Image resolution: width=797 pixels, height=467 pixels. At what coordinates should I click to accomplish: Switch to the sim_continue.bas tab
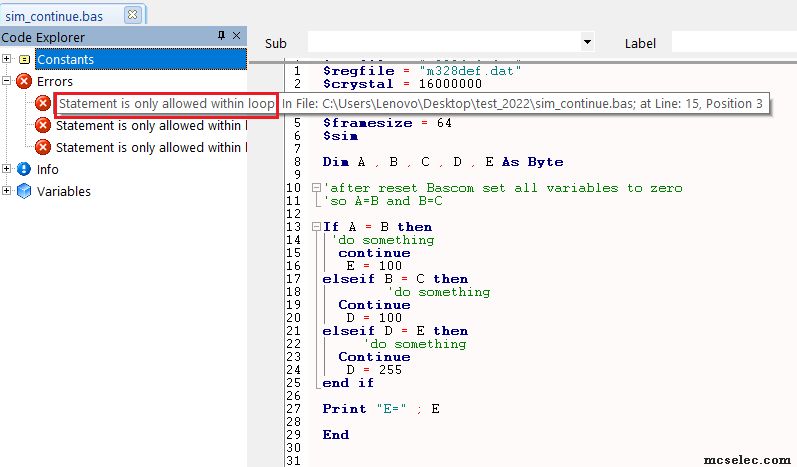tap(54, 16)
